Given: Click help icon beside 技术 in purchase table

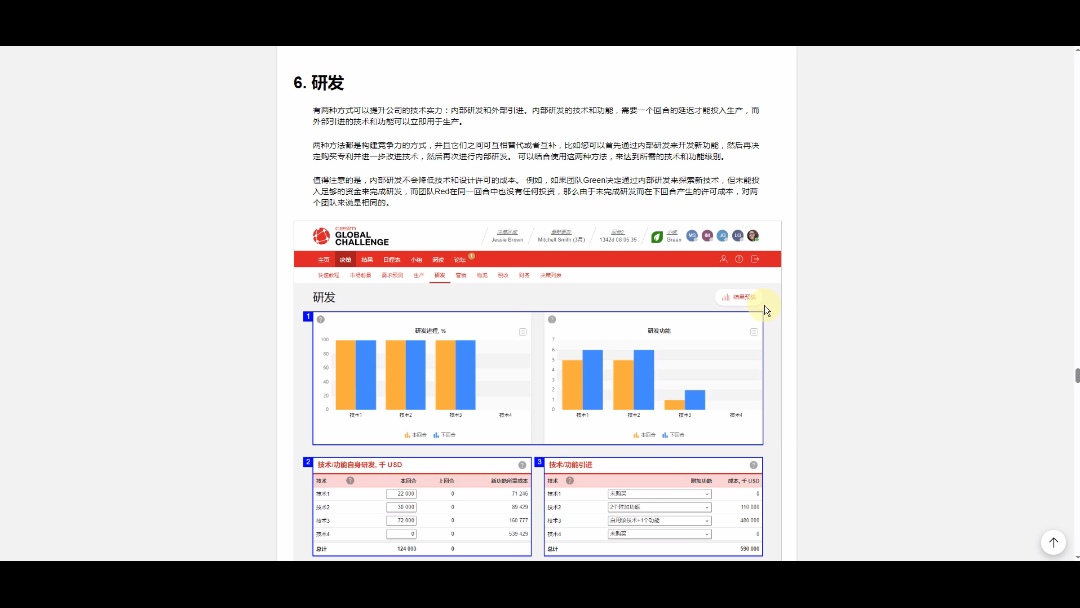Looking at the screenshot, I should (x=570, y=481).
